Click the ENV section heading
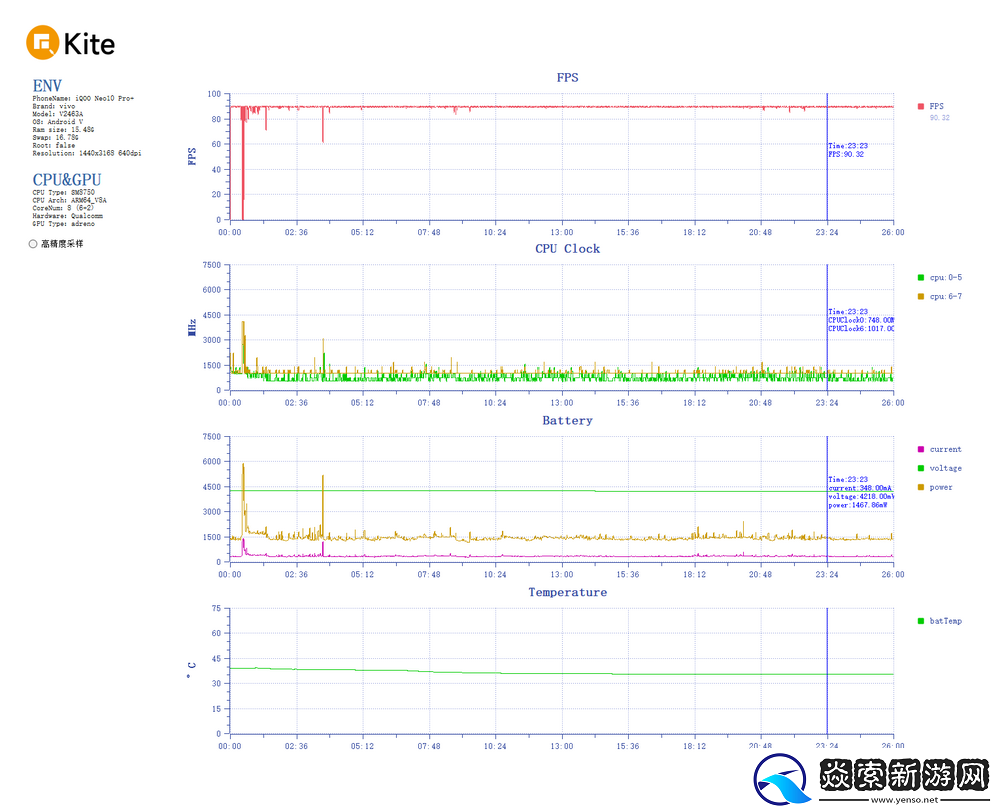 [47, 86]
